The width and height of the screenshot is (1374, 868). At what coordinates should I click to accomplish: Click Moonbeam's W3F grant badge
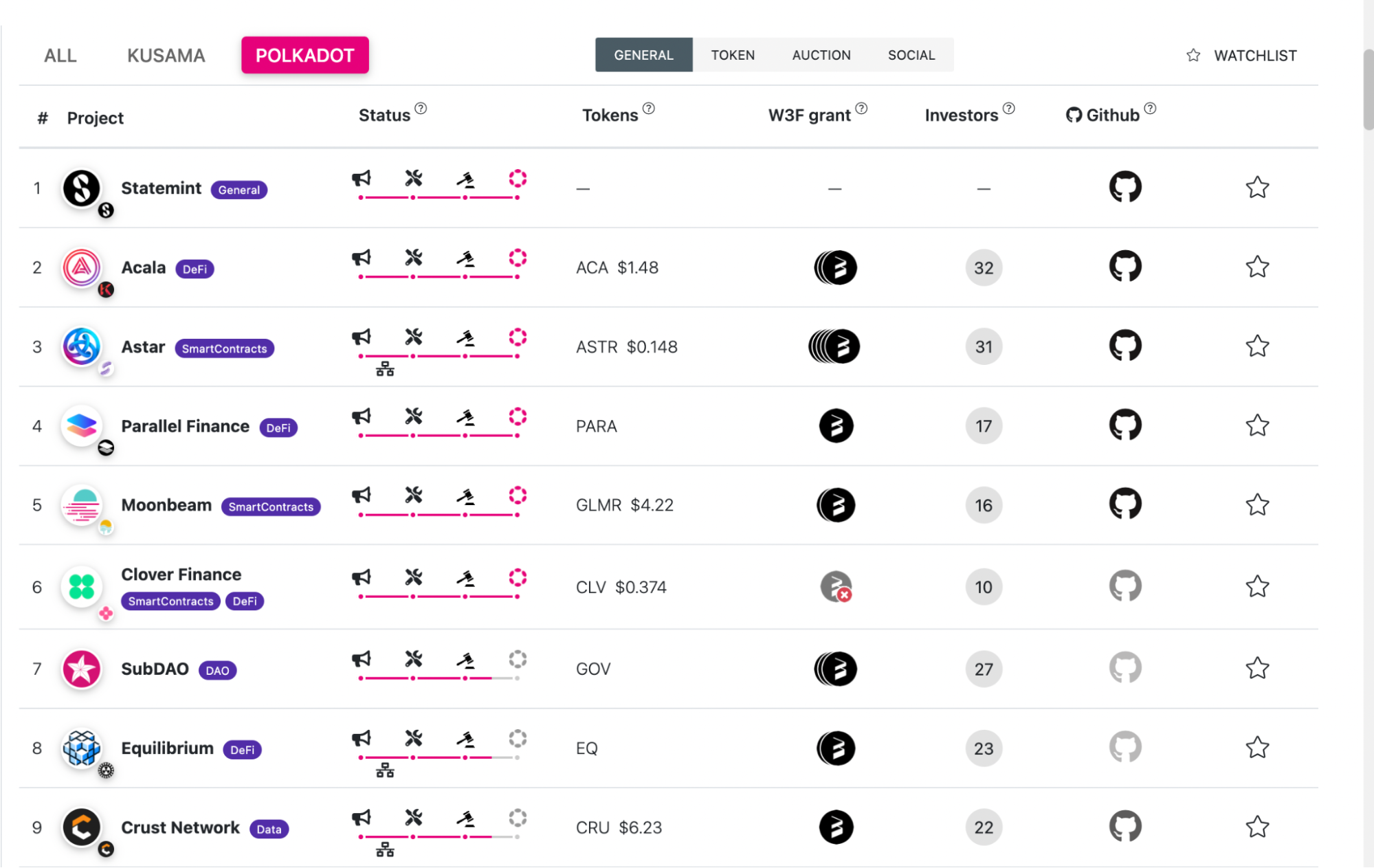point(836,505)
